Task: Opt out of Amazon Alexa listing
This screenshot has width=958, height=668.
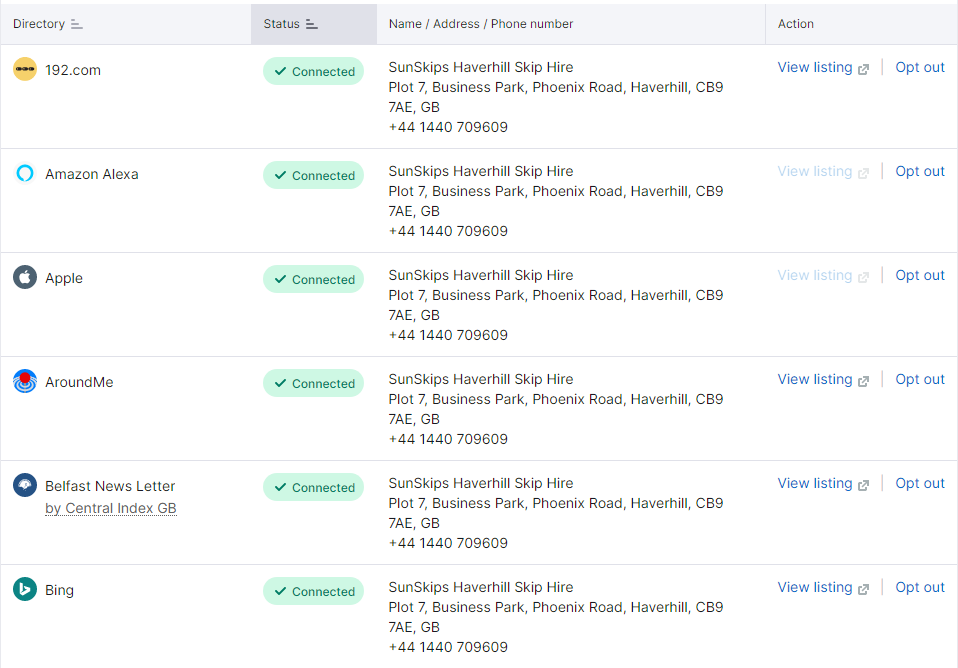Action: [x=920, y=171]
